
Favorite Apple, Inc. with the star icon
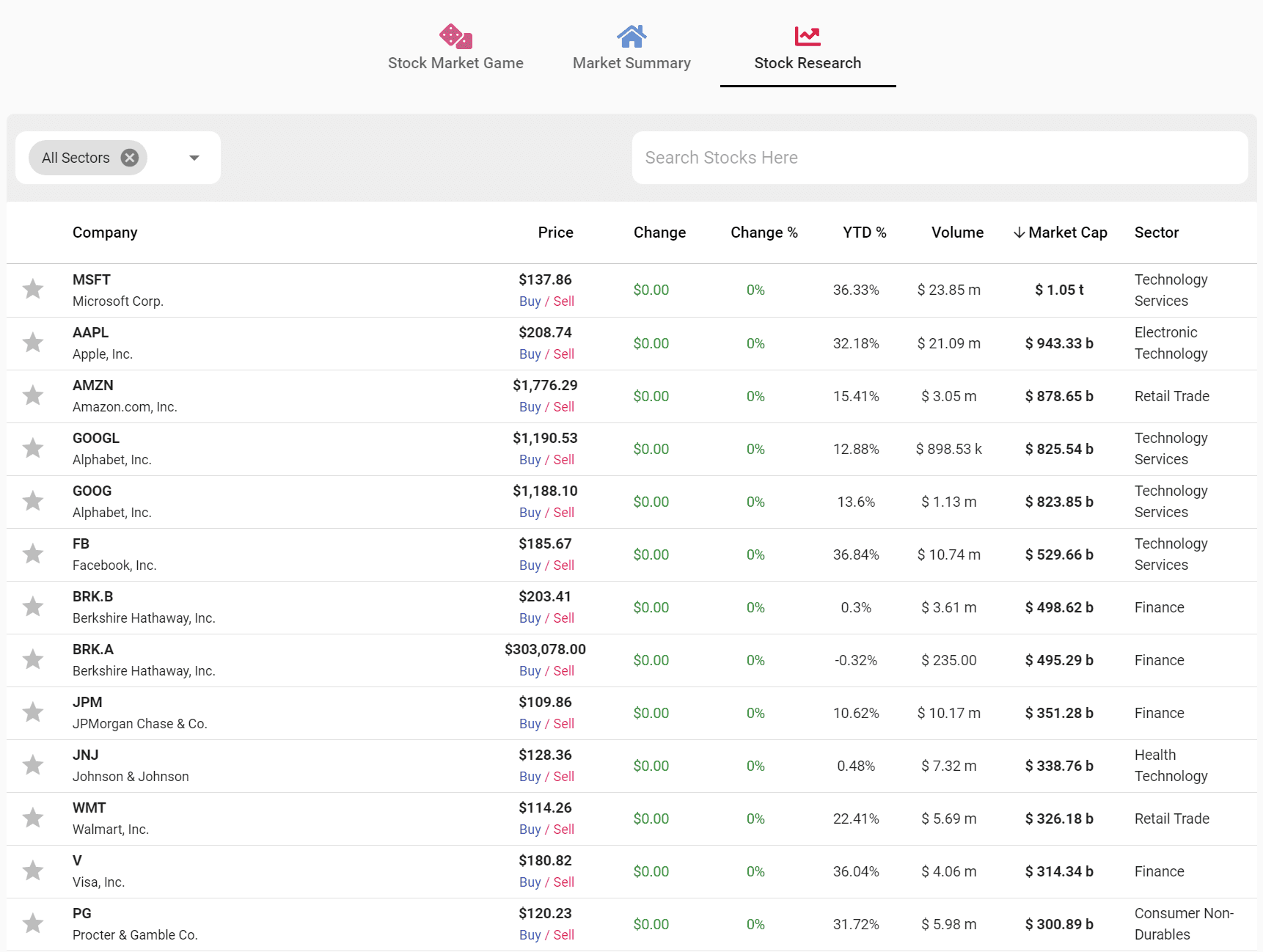coord(32,343)
